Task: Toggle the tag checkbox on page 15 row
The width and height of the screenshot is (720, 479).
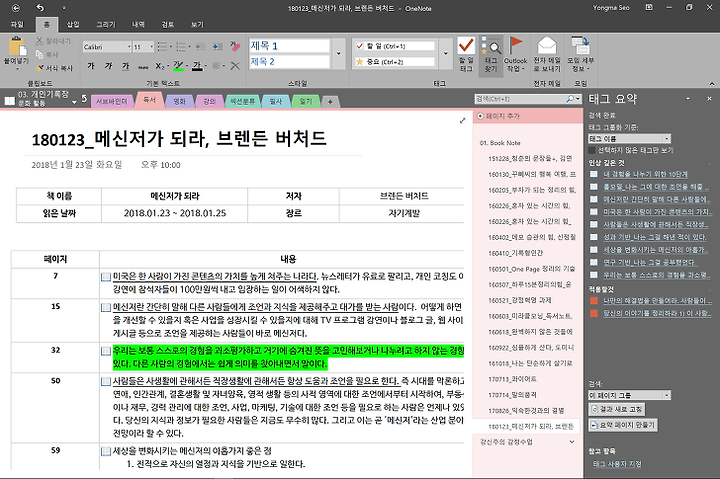Action: [x=106, y=307]
